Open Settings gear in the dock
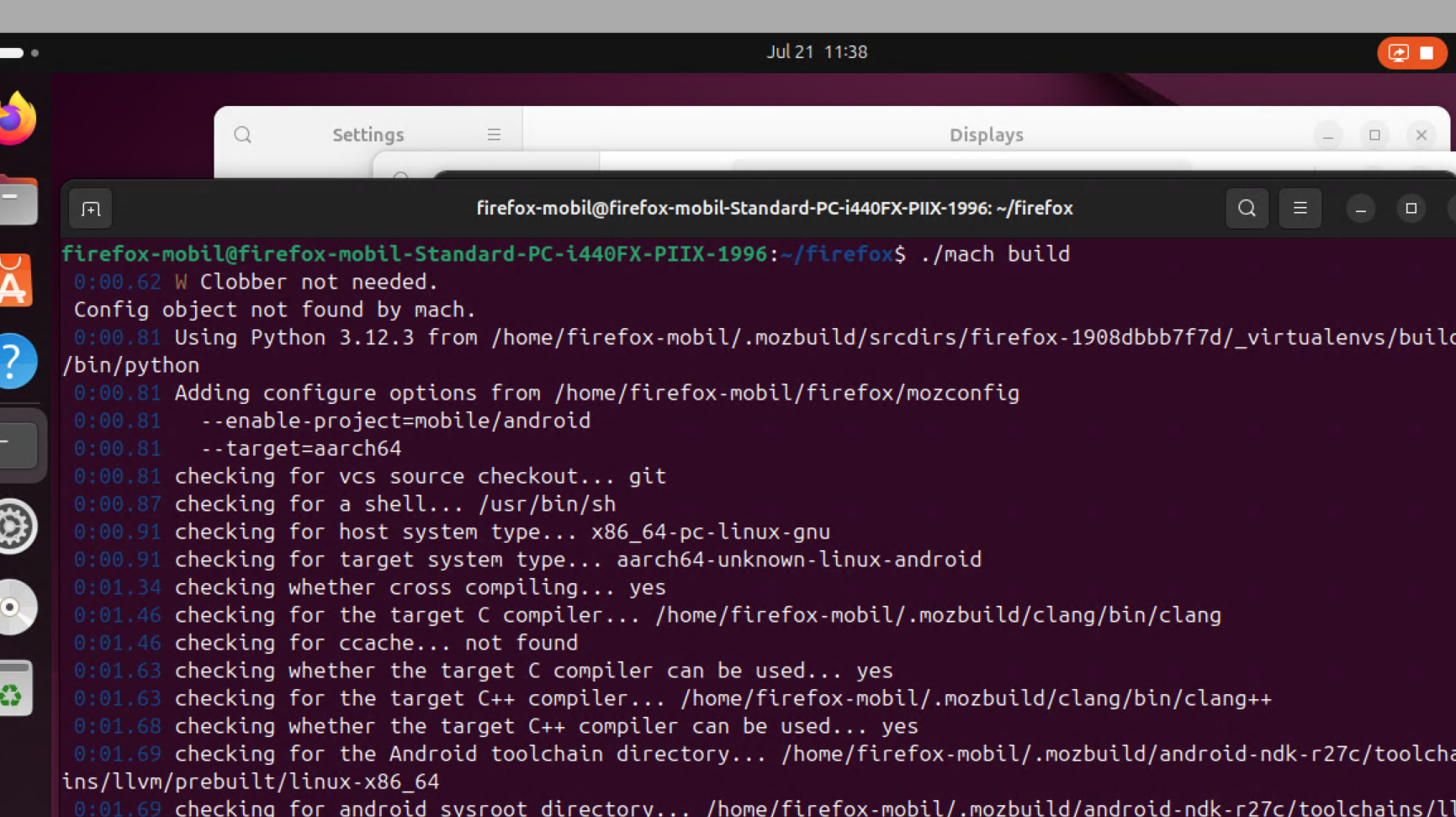1456x817 pixels. (17, 527)
